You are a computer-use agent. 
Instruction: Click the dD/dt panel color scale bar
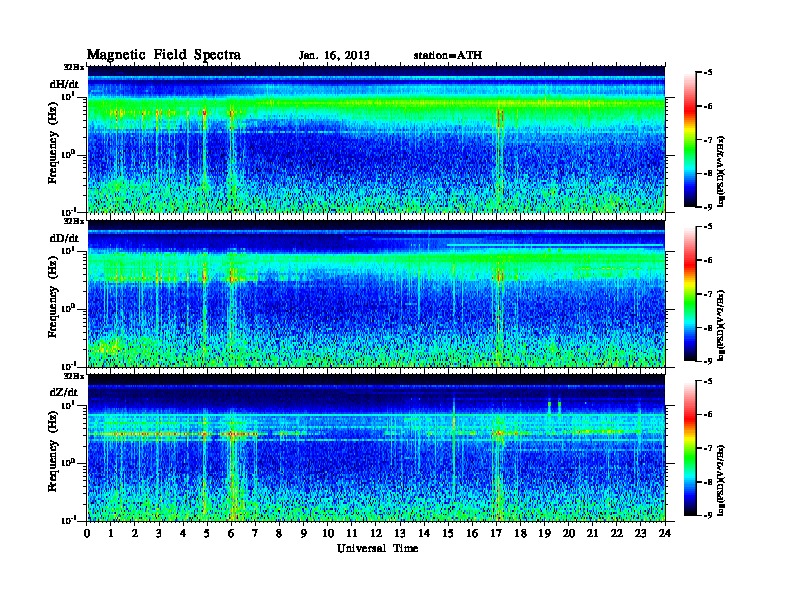tap(690, 294)
